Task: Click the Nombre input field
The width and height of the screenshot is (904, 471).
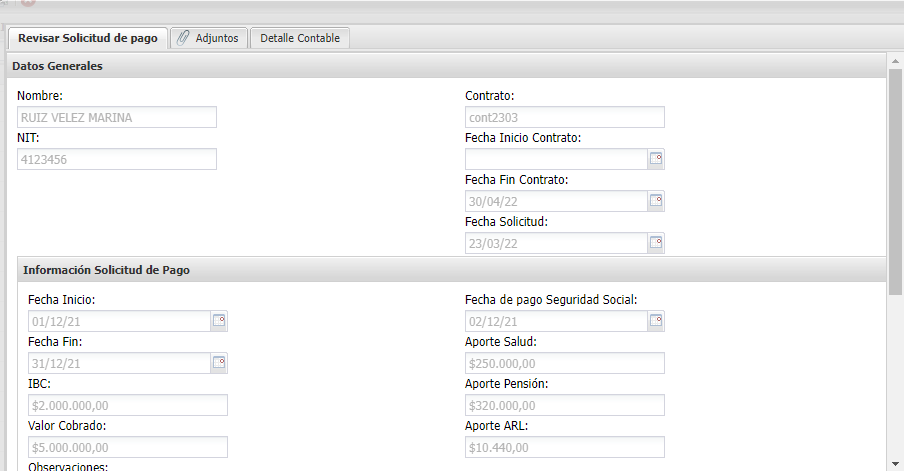Action: [117, 117]
